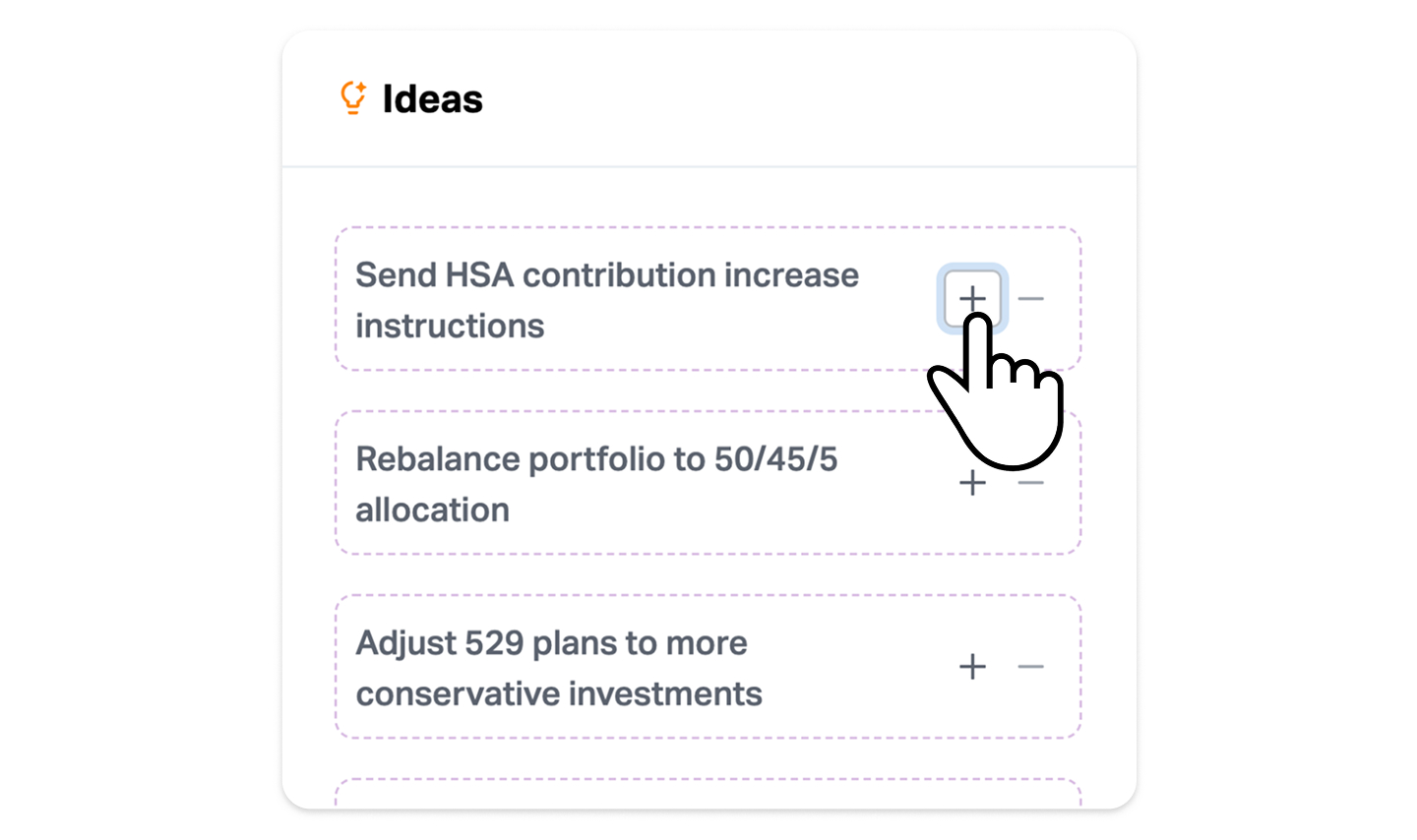Click the '50/45/5' ratio in second idea
Viewport: 1417px width, 840px height.
tap(775, 459)
